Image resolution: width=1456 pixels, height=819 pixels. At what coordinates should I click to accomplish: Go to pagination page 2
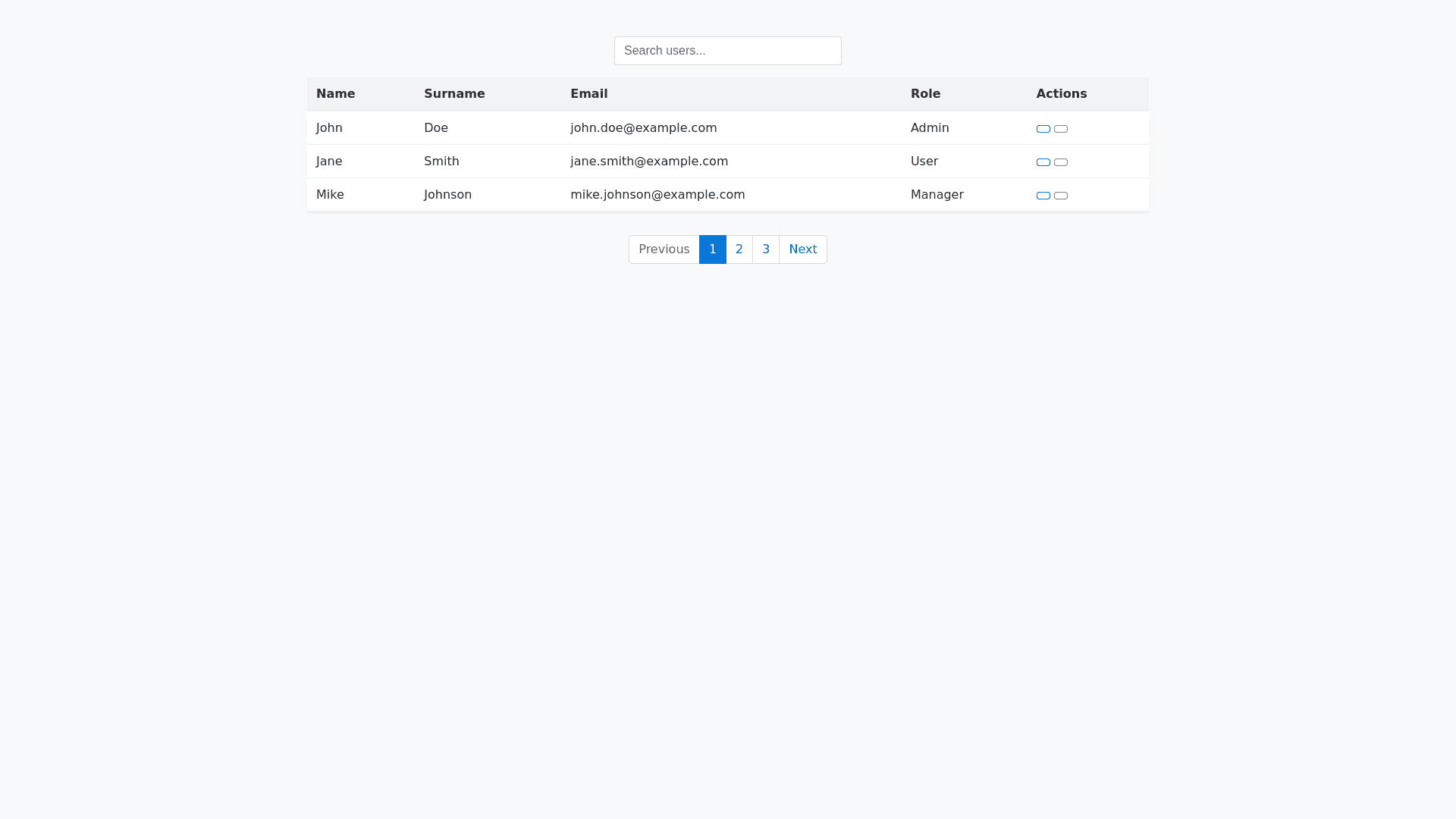(739, 249)
